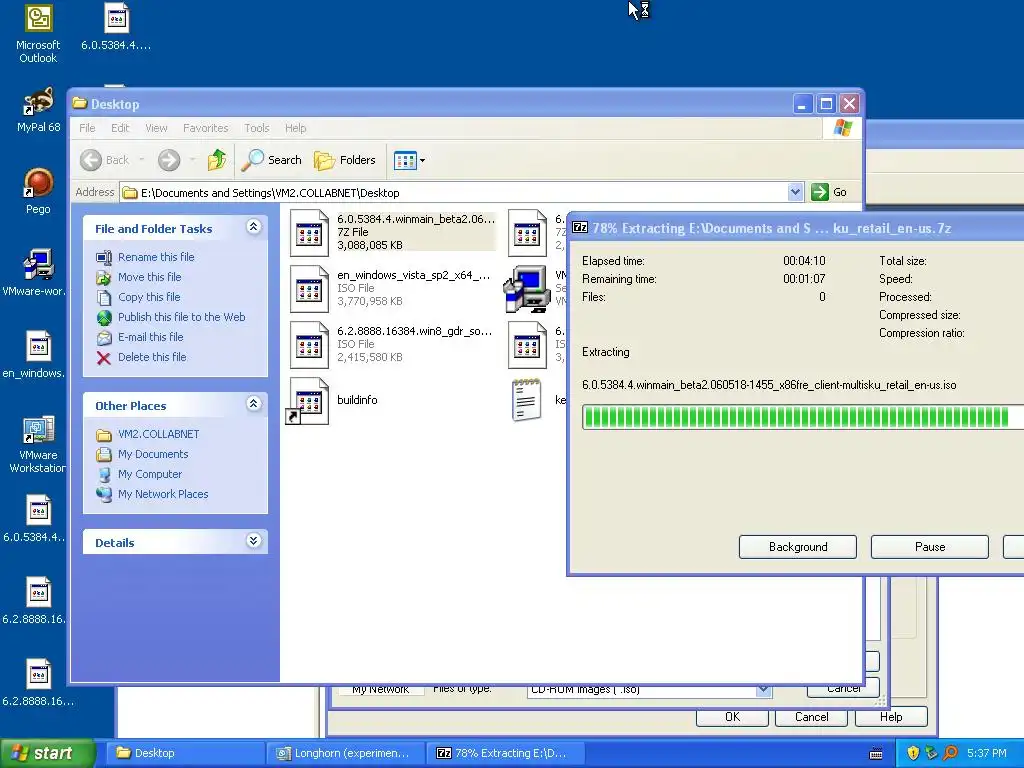Click E-mail this file link

150,337
